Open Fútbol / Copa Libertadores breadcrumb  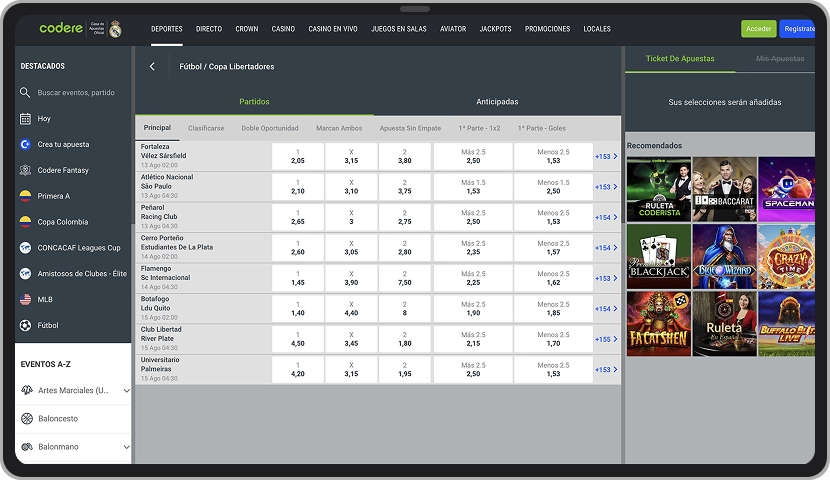[227, 67]
